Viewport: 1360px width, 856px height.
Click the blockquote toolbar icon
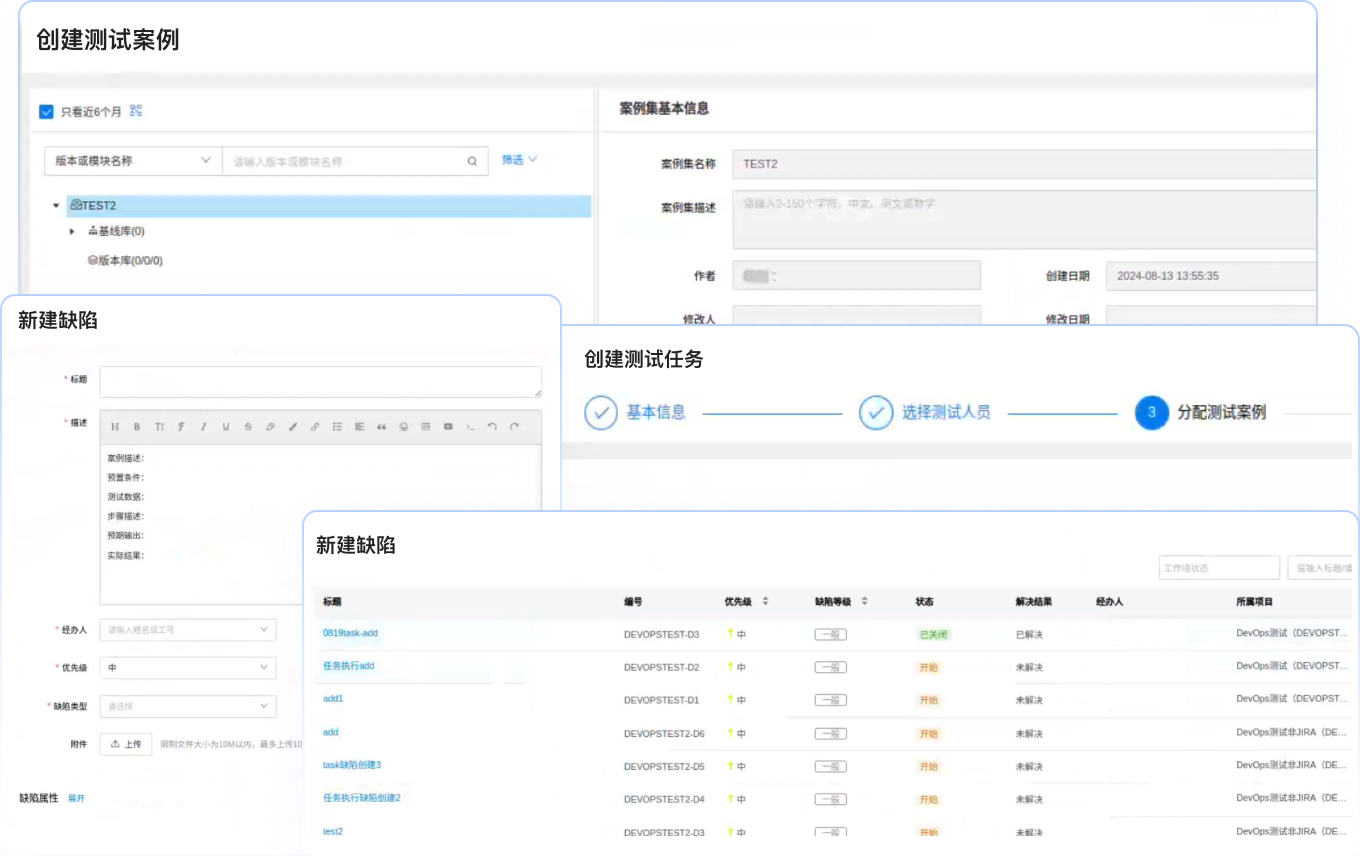[x=381, y=427]
